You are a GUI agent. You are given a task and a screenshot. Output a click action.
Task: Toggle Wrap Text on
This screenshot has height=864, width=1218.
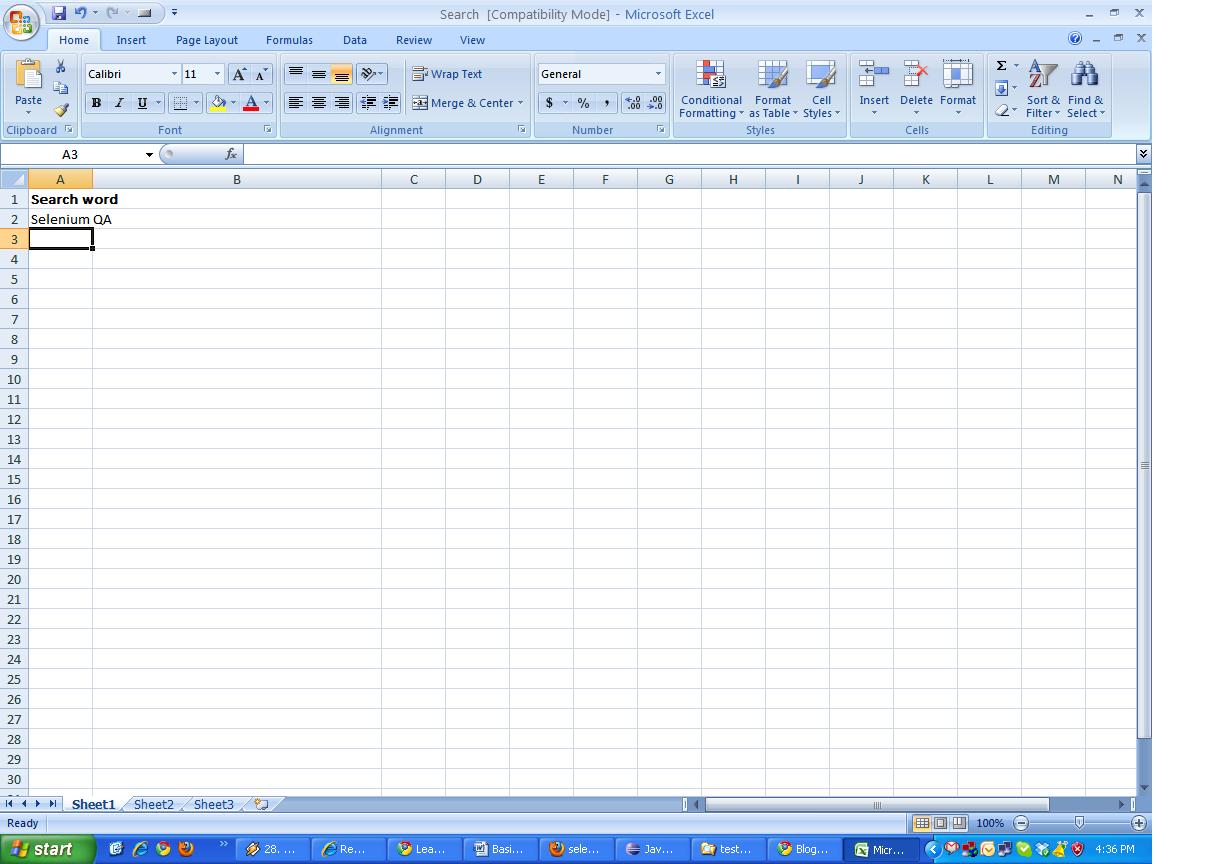click(447, 74)
